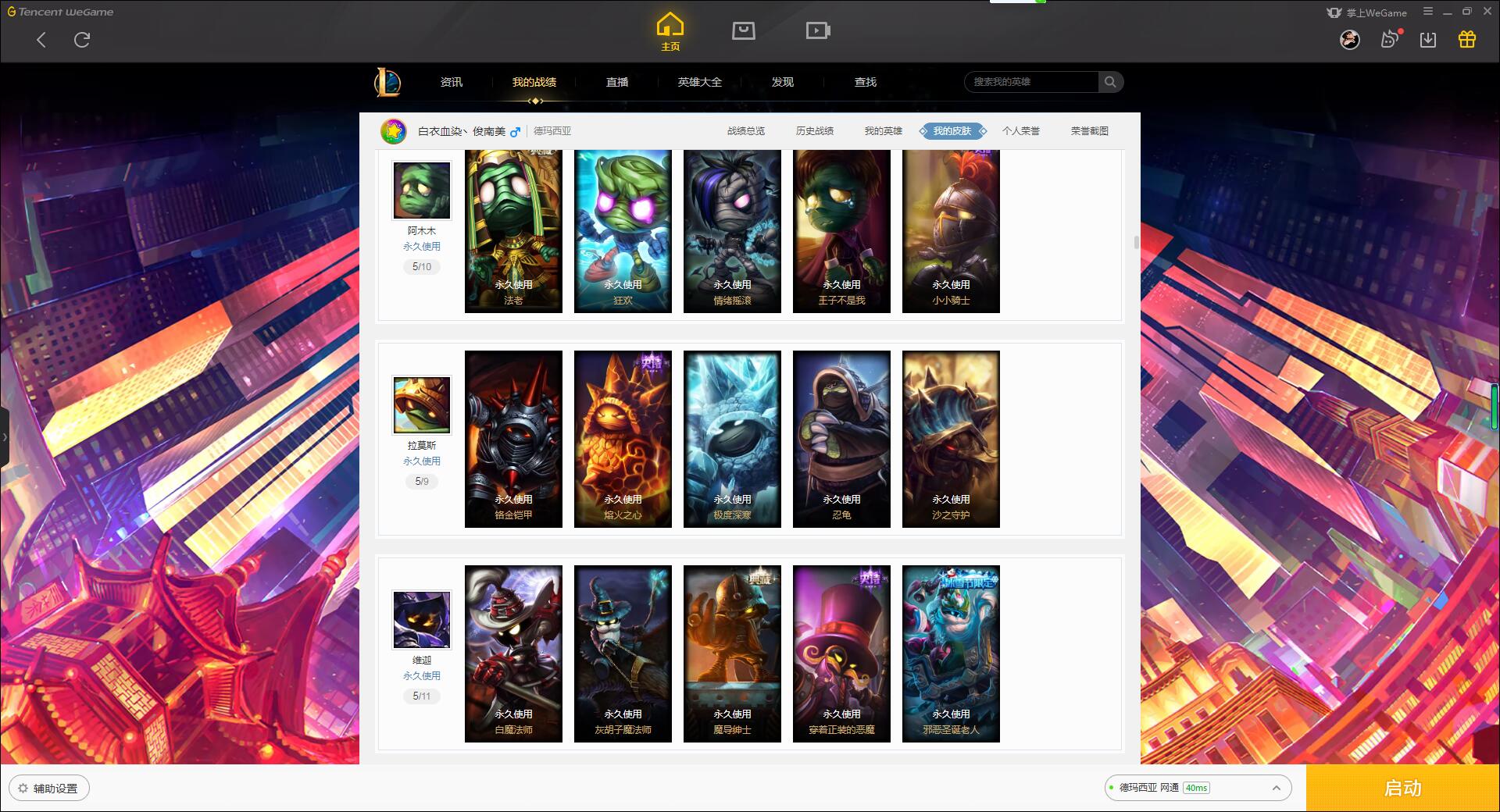Refresh the page with reload icon

tap(82, 40)
